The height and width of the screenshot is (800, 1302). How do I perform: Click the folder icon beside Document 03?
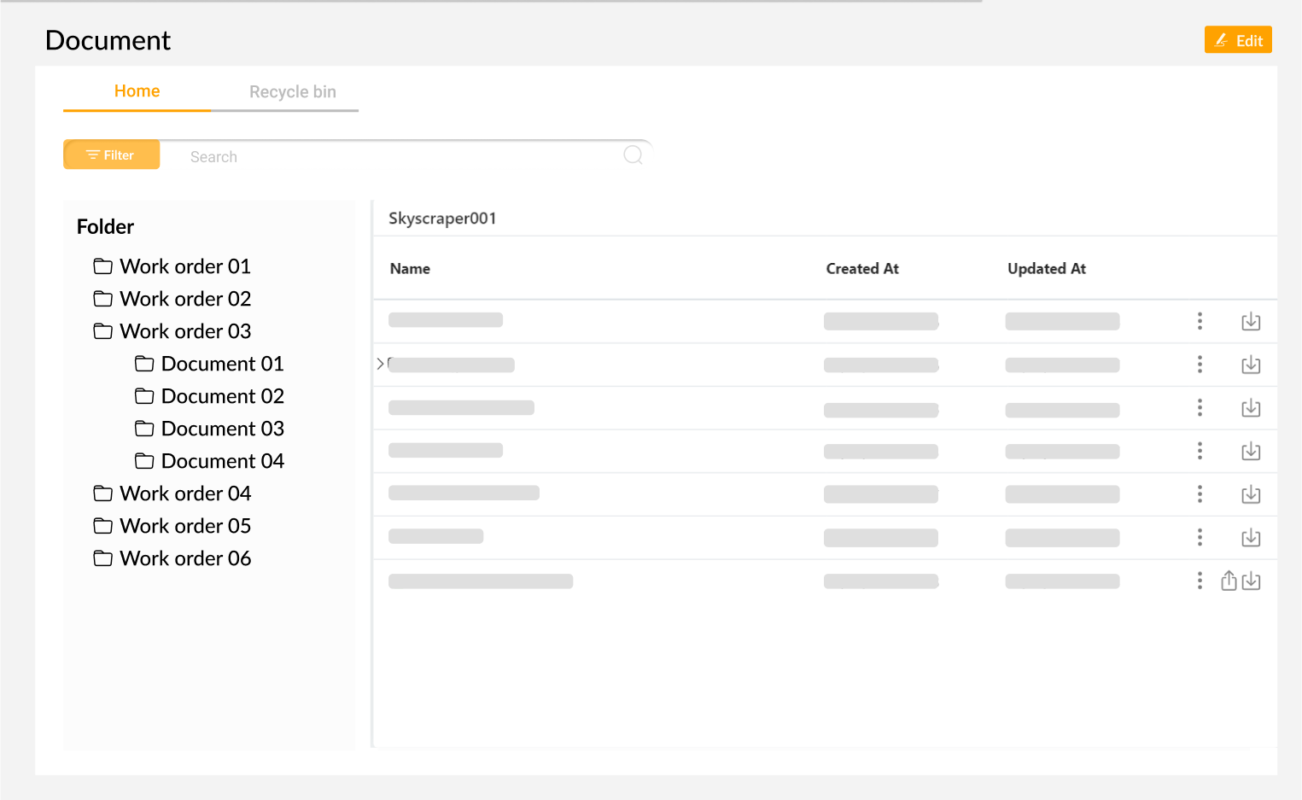pos(145,428)
